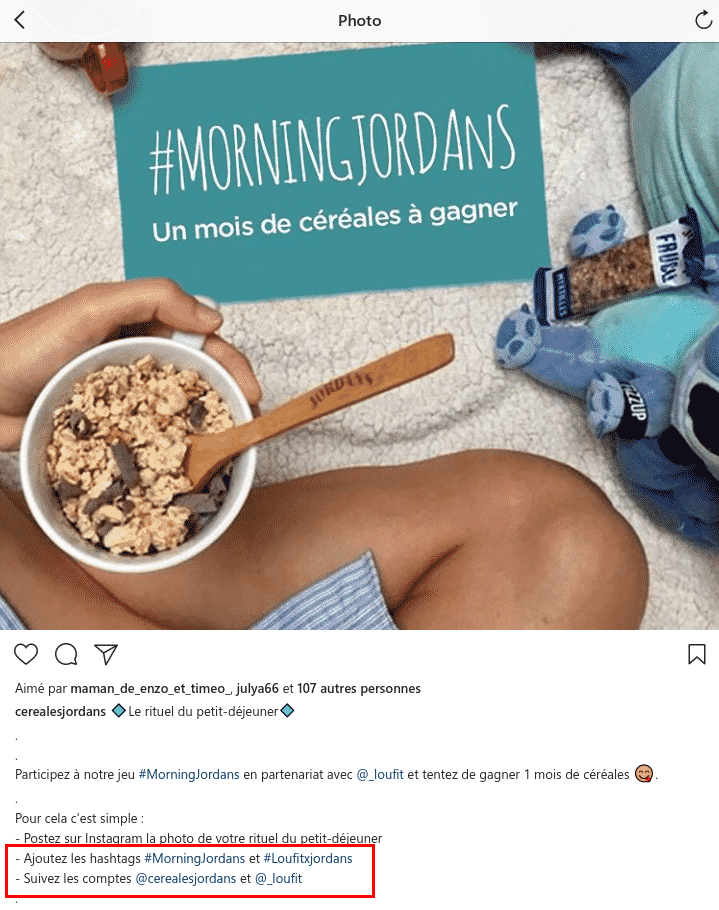
Task: Open @cerealesjordans mention in Suivez line
Action: tap(186, 879)
